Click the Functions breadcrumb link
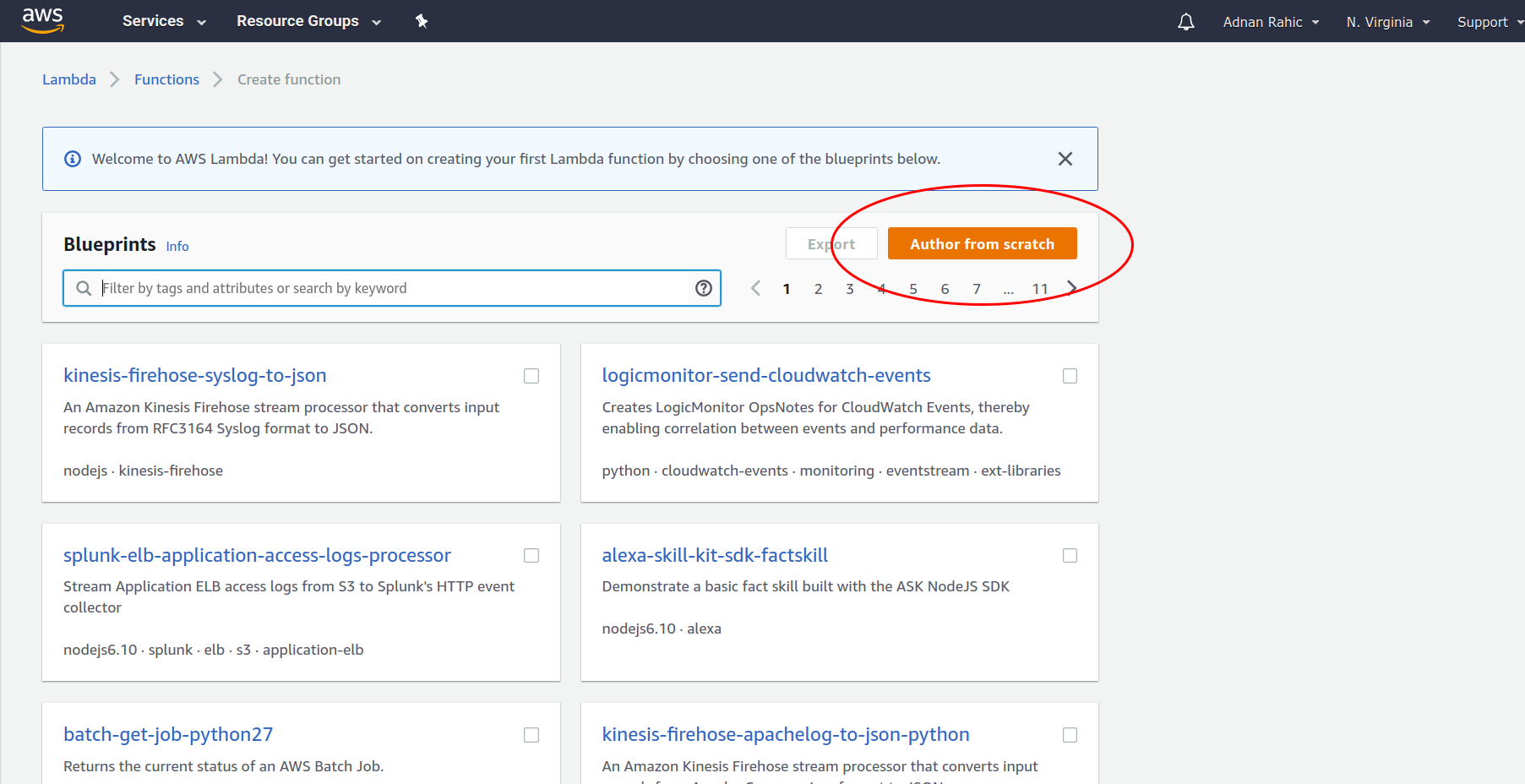The image size is (1525, 784). 166,79
